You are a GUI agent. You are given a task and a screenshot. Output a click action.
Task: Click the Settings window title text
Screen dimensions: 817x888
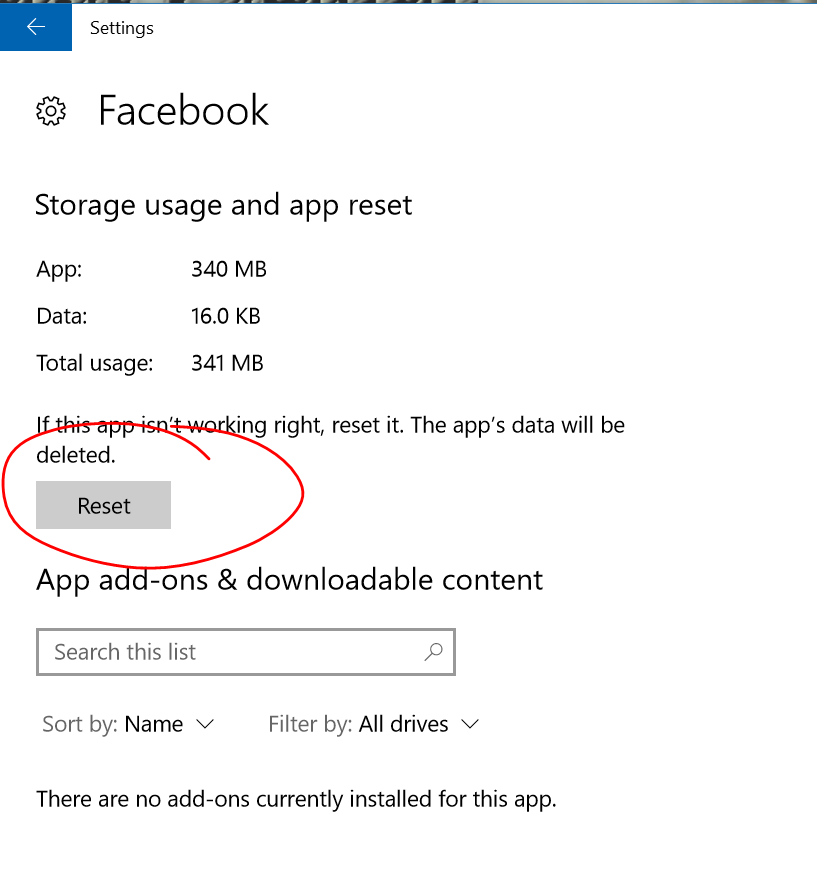click(122, 28)
